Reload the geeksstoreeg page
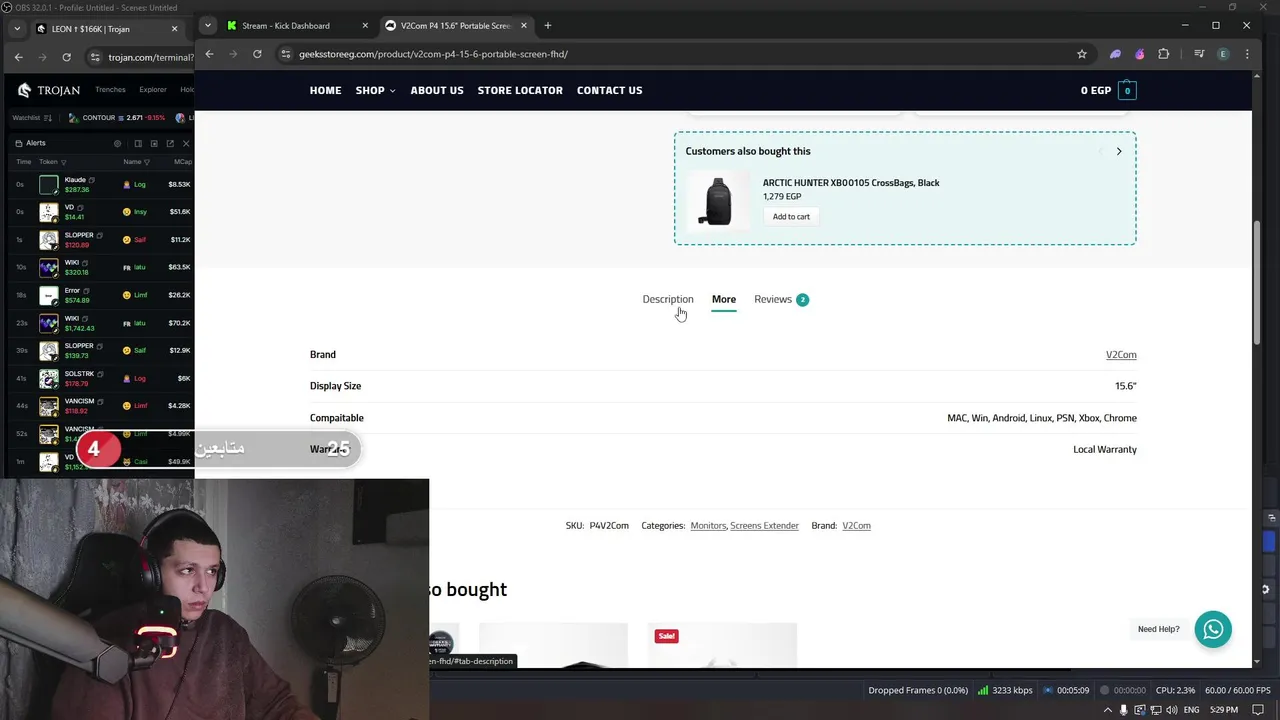This screenshot has width=1280, height=720. coord(257,54)
